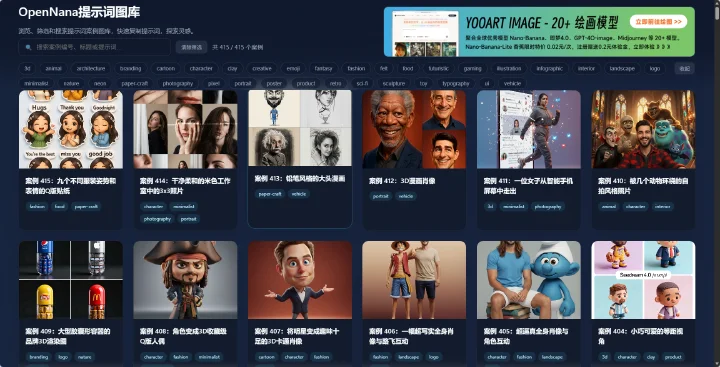
Task: Select the logo tag in the top filter bar
Action: click(655, 68)
